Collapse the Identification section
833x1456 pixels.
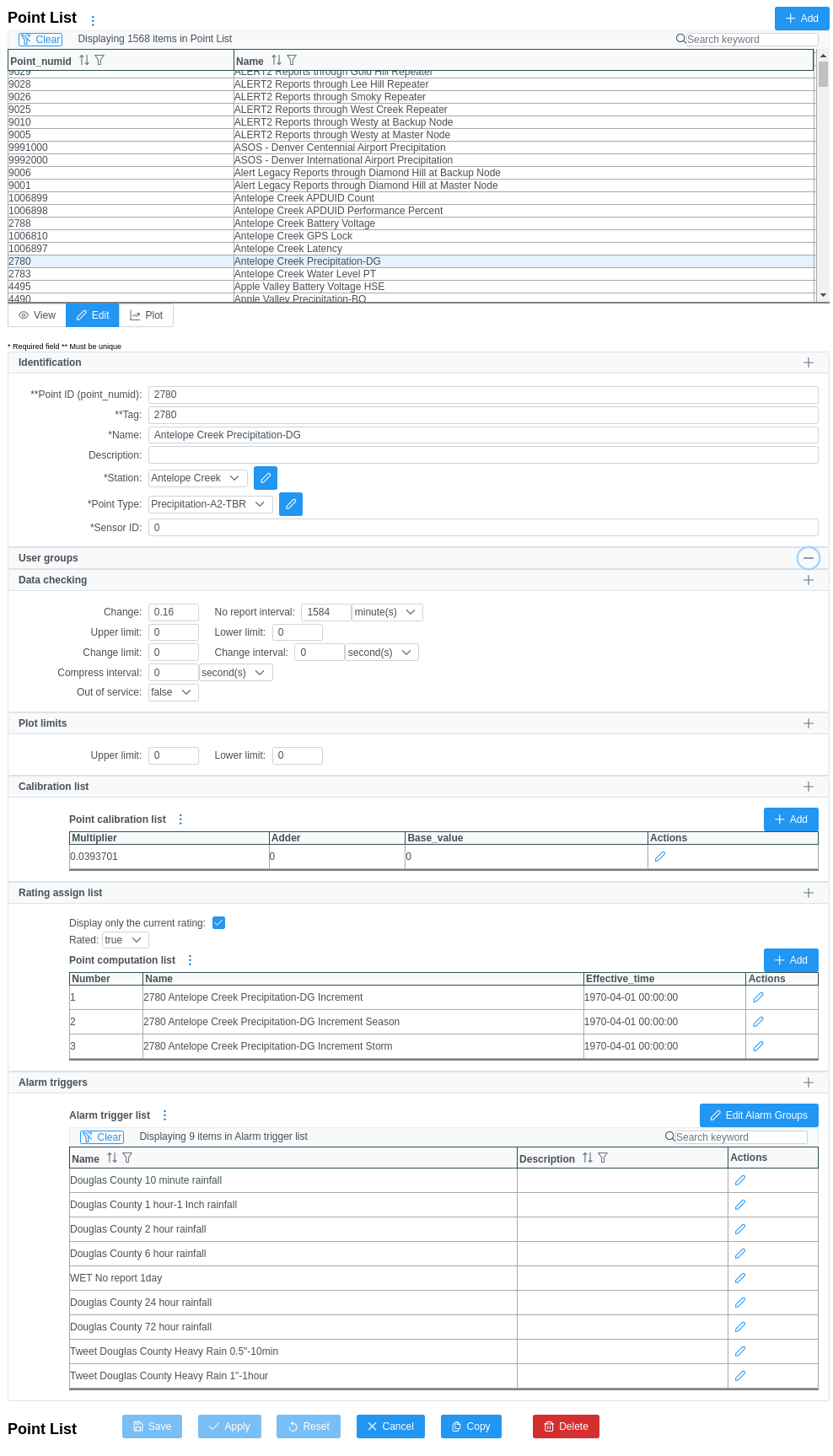pos(809,363)
